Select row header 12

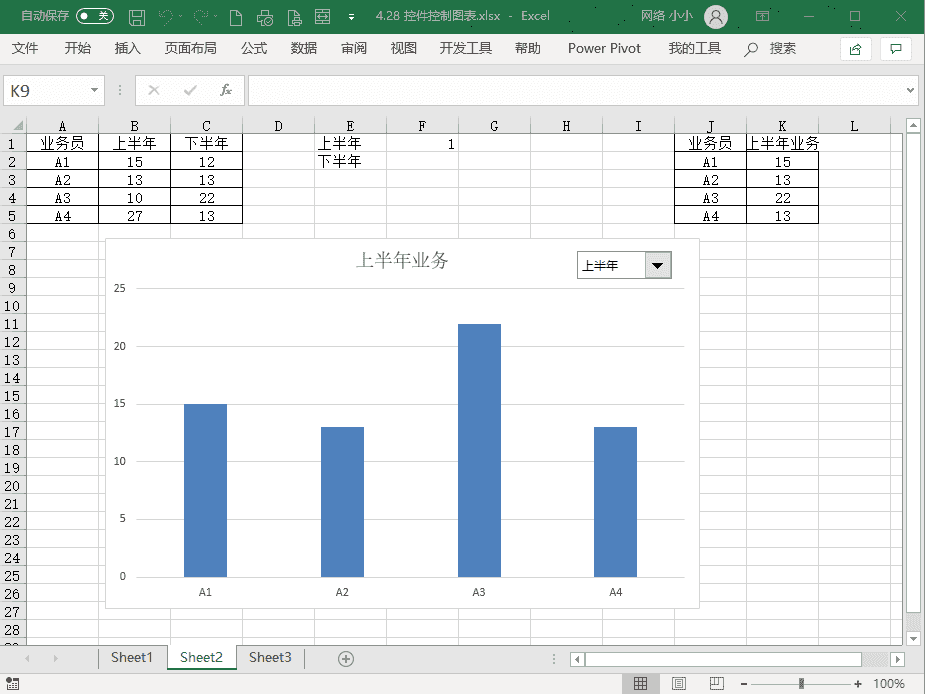[x=12, y=342]
